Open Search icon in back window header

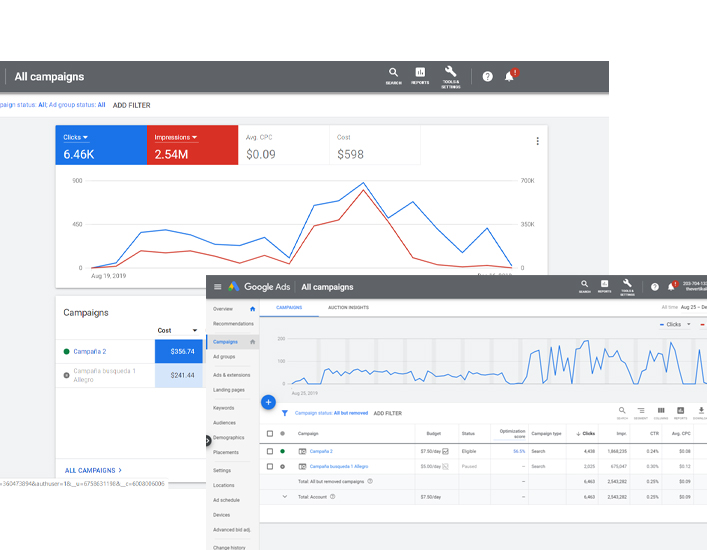click(x=393, y=76)
